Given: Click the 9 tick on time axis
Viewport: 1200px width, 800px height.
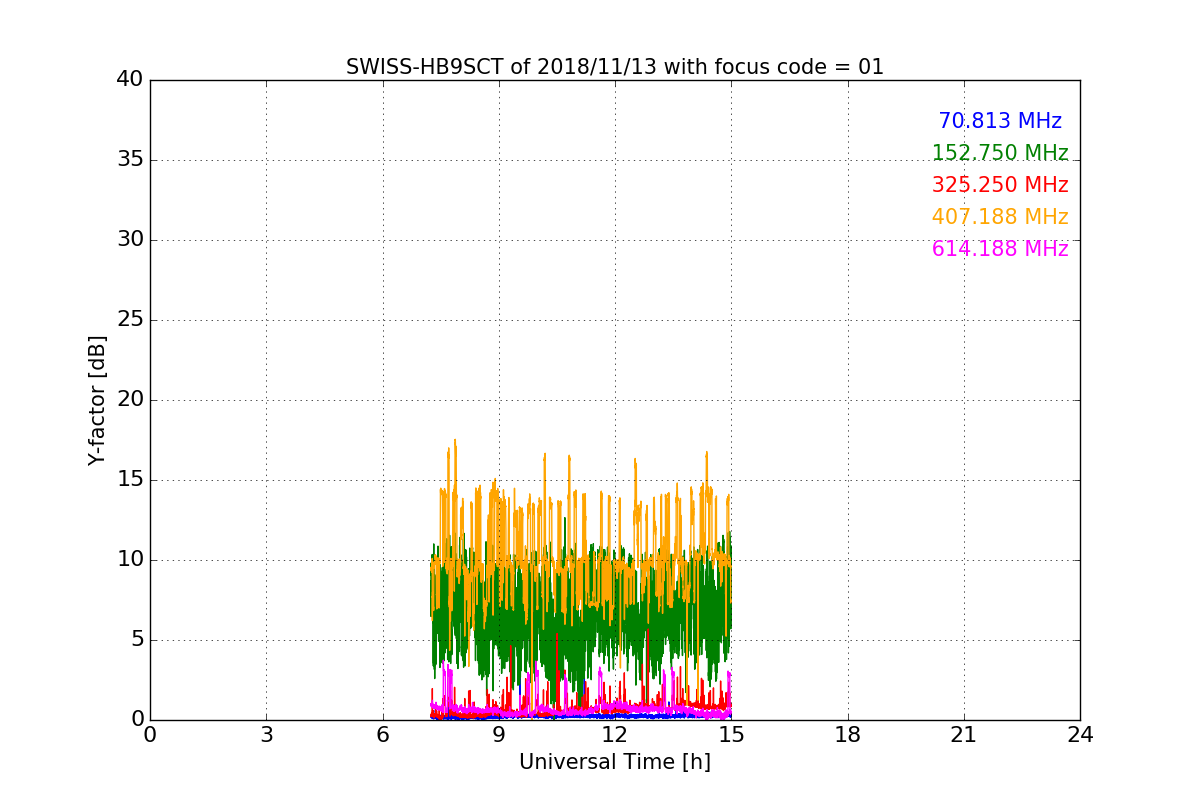Looking at the screenshot, I should coord(499,735).
